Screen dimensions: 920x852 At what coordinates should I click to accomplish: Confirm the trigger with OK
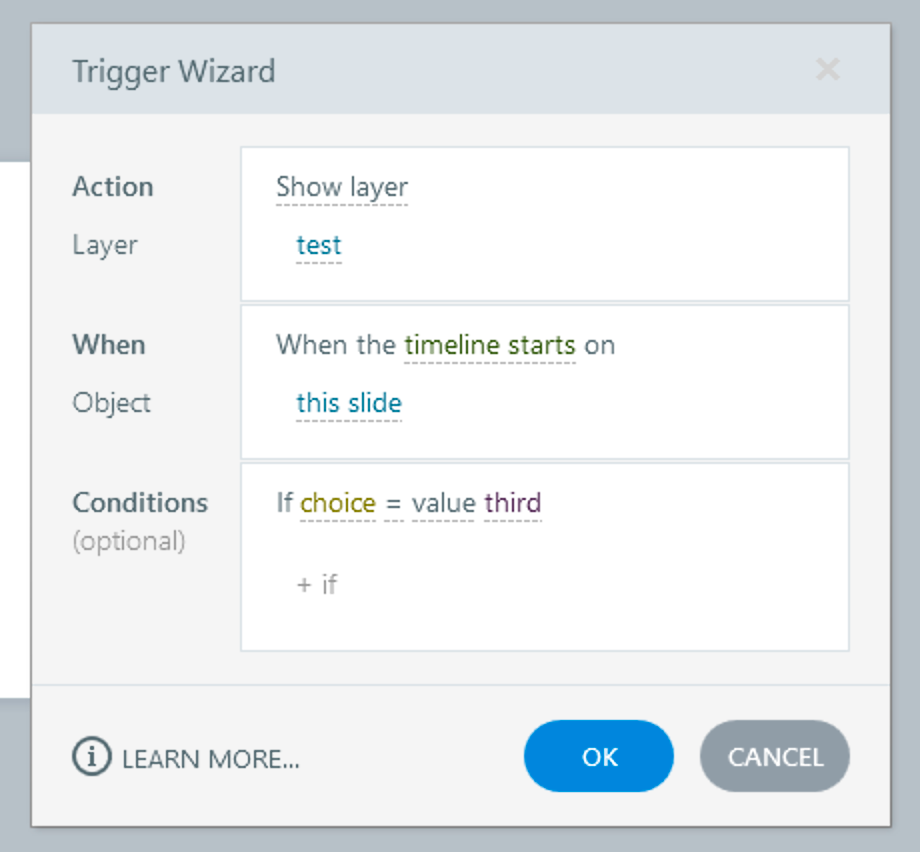[x=599, y=757]
